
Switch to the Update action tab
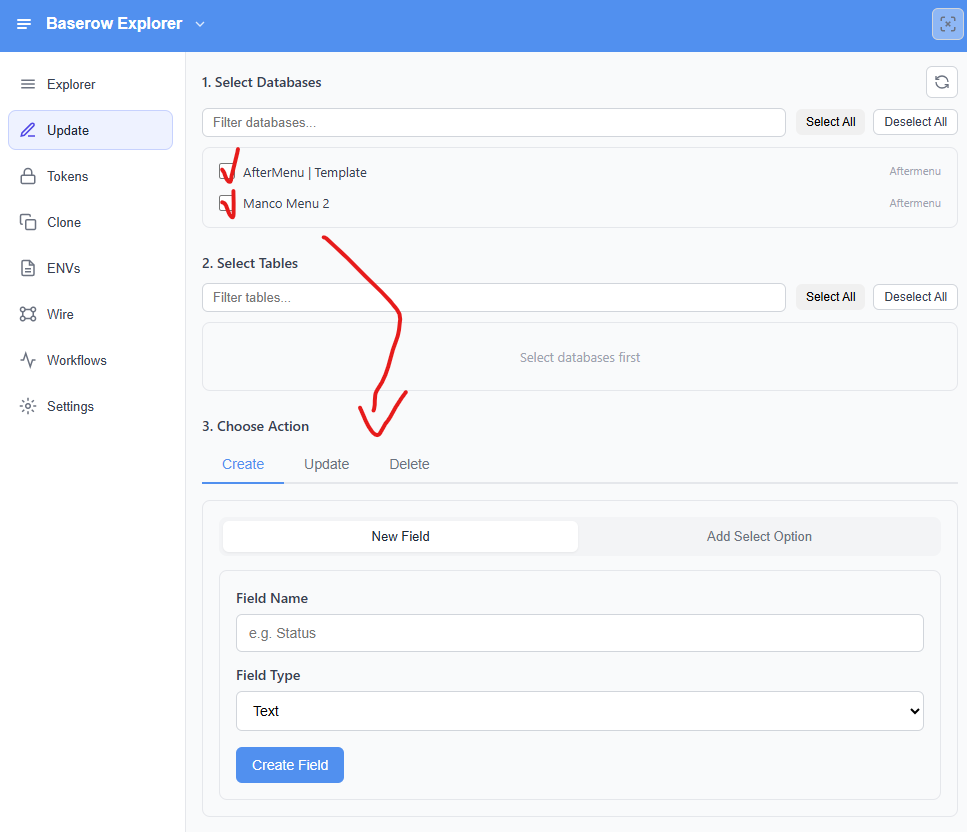click(x=326, y=464)
